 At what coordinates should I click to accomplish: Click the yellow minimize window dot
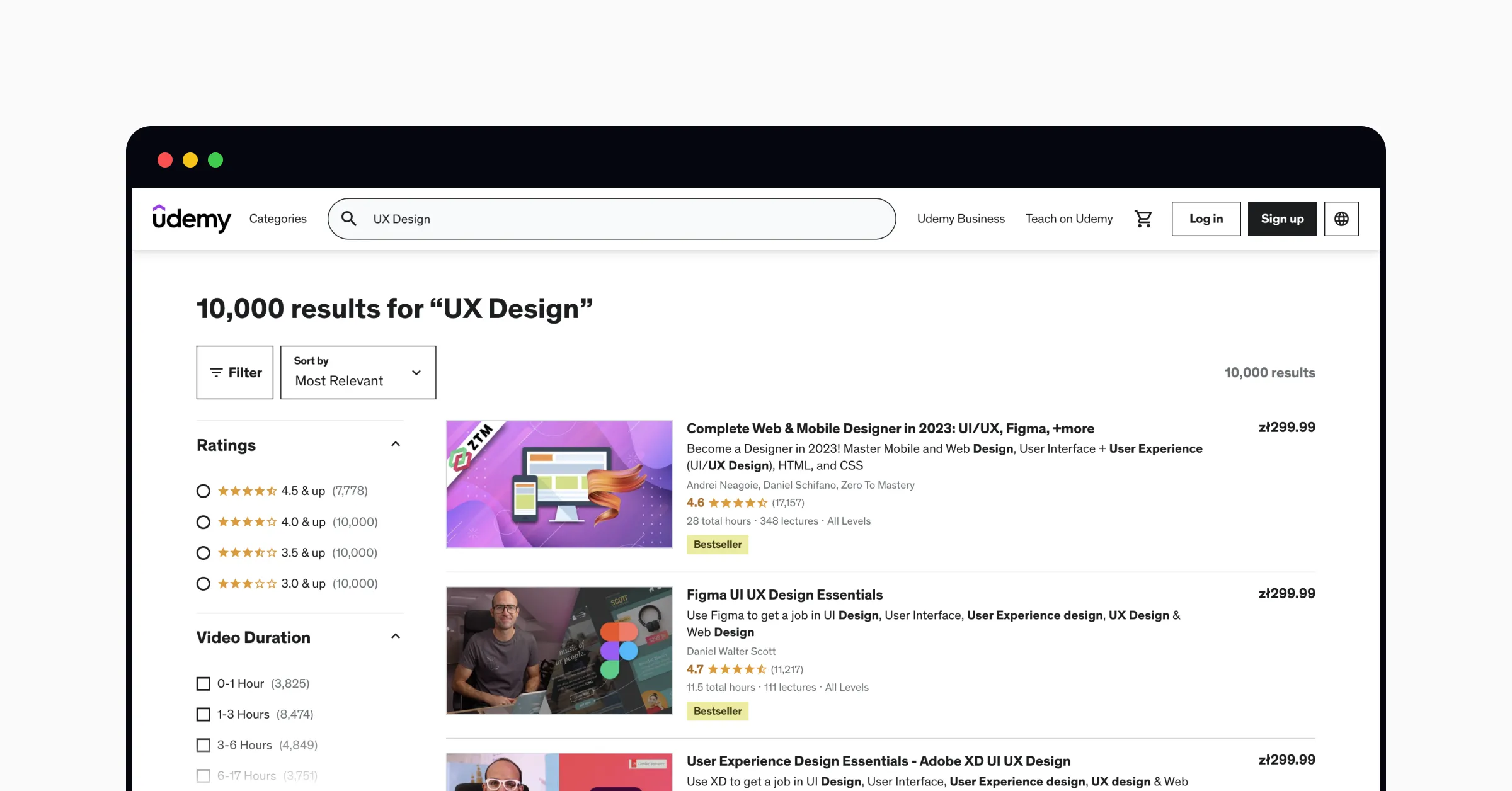pyautogui.click(x=190, y=160)
